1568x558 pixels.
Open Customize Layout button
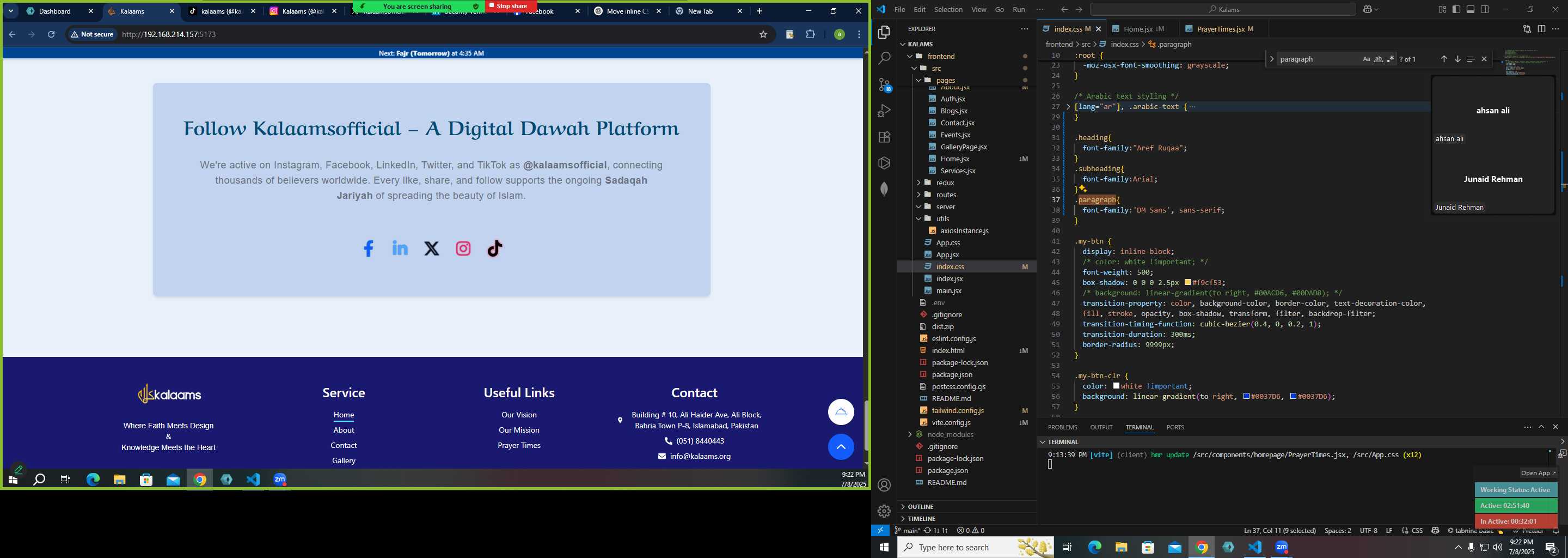pos(1442,10)
